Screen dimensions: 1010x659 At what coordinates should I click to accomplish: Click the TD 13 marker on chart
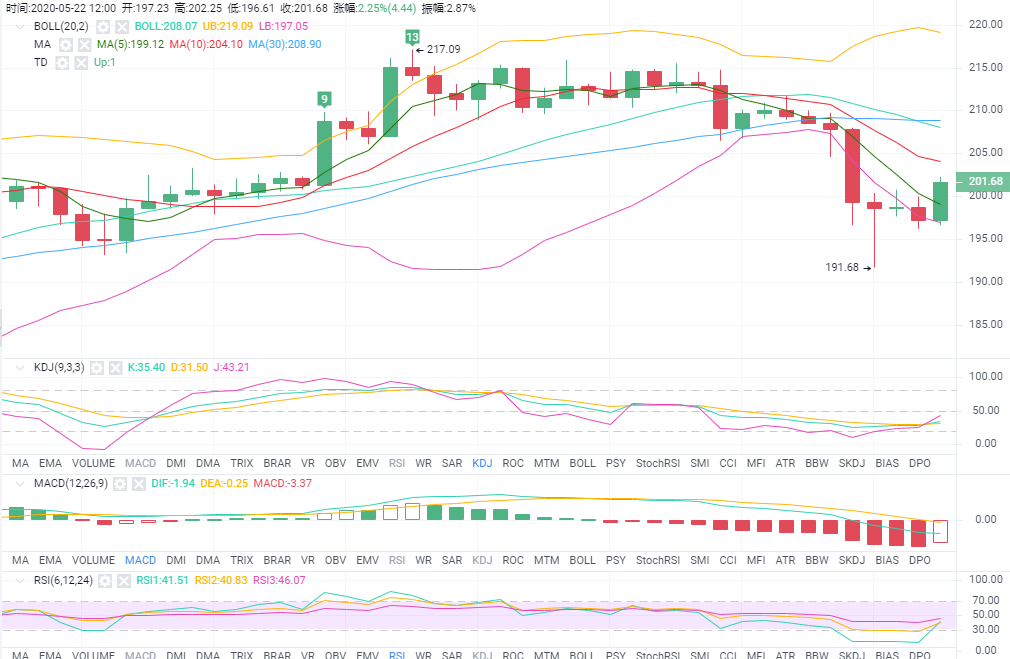pos(412,37)
